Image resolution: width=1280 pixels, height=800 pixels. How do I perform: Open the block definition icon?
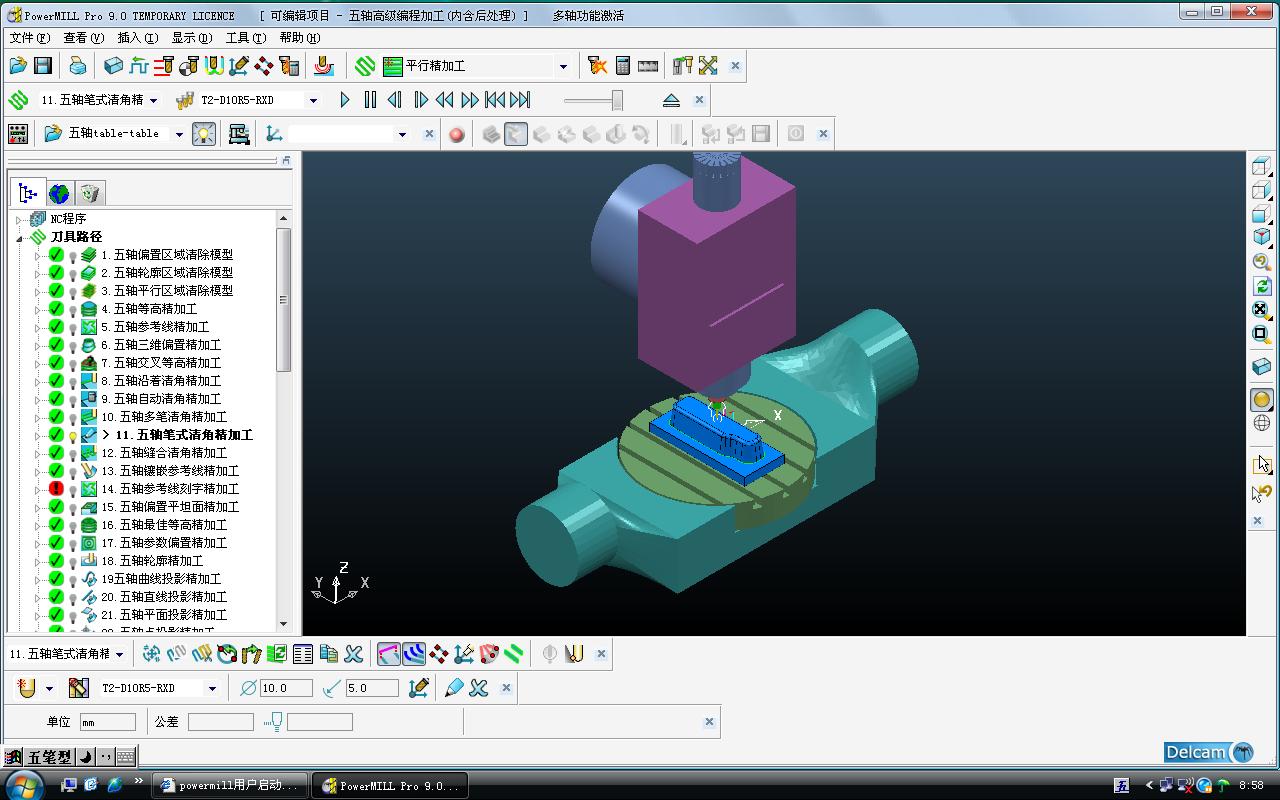click(x=113, y=66)
